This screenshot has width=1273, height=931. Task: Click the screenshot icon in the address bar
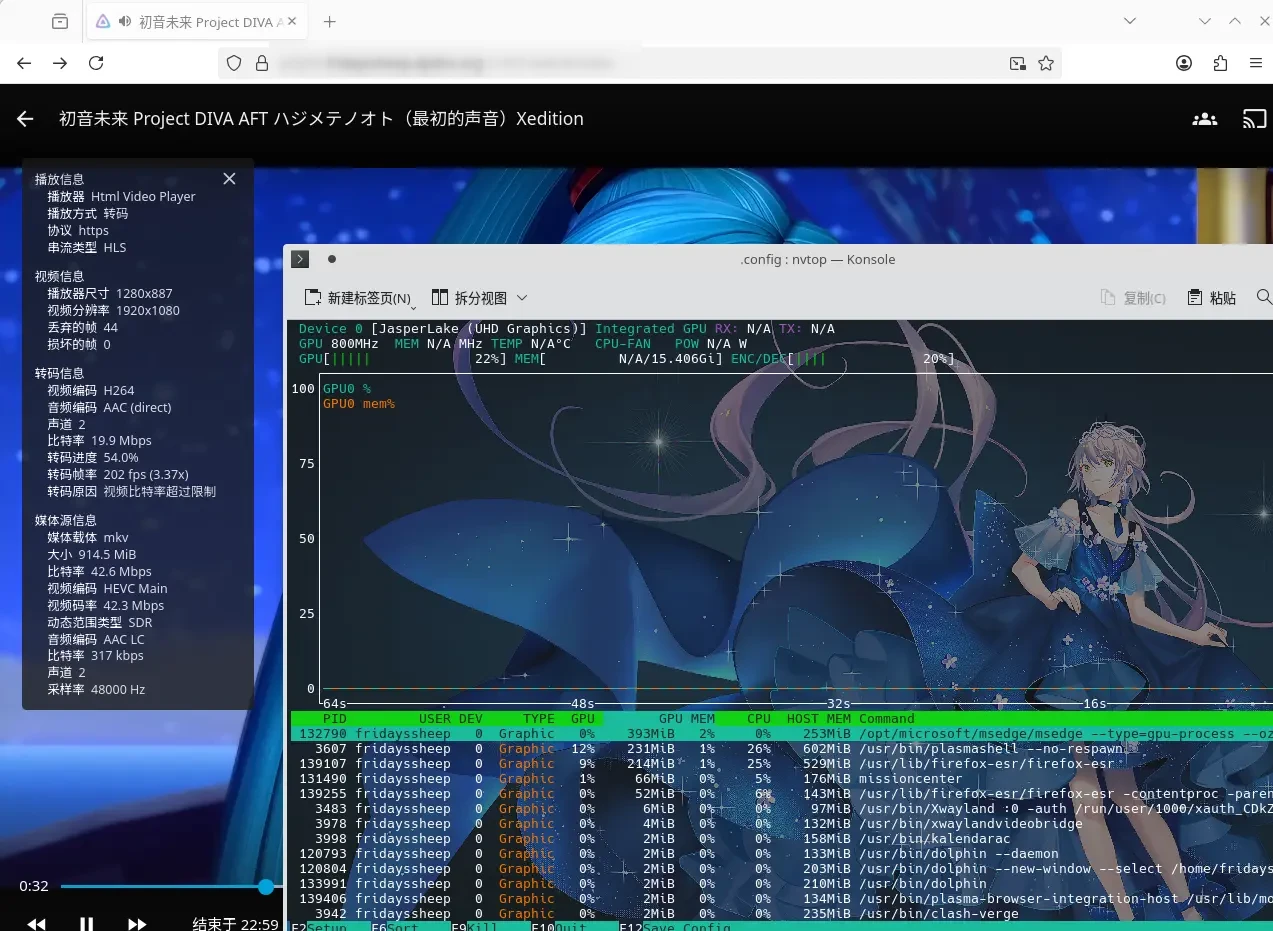[1016, 62]
